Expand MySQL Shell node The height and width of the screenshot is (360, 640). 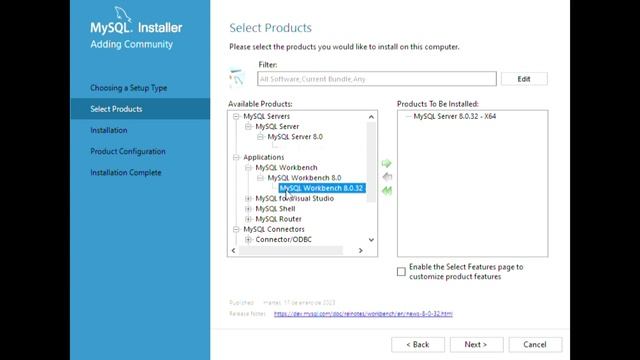pos(248,209)
